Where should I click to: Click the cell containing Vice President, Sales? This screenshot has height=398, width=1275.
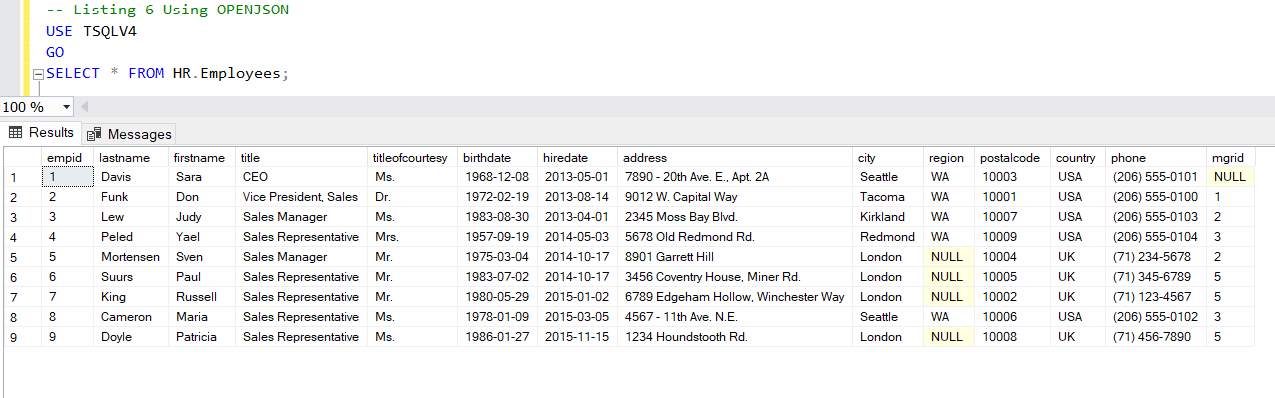(301, 197)
